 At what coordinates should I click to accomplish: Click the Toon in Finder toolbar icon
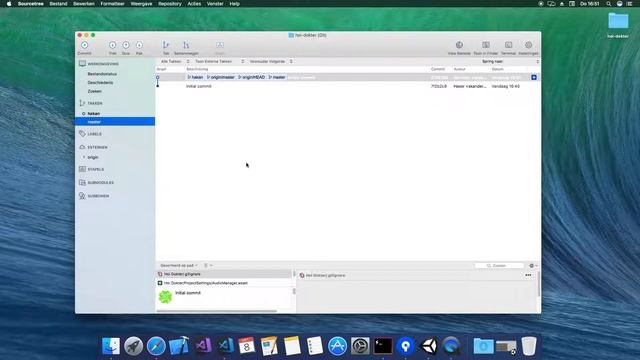[486, 45]
